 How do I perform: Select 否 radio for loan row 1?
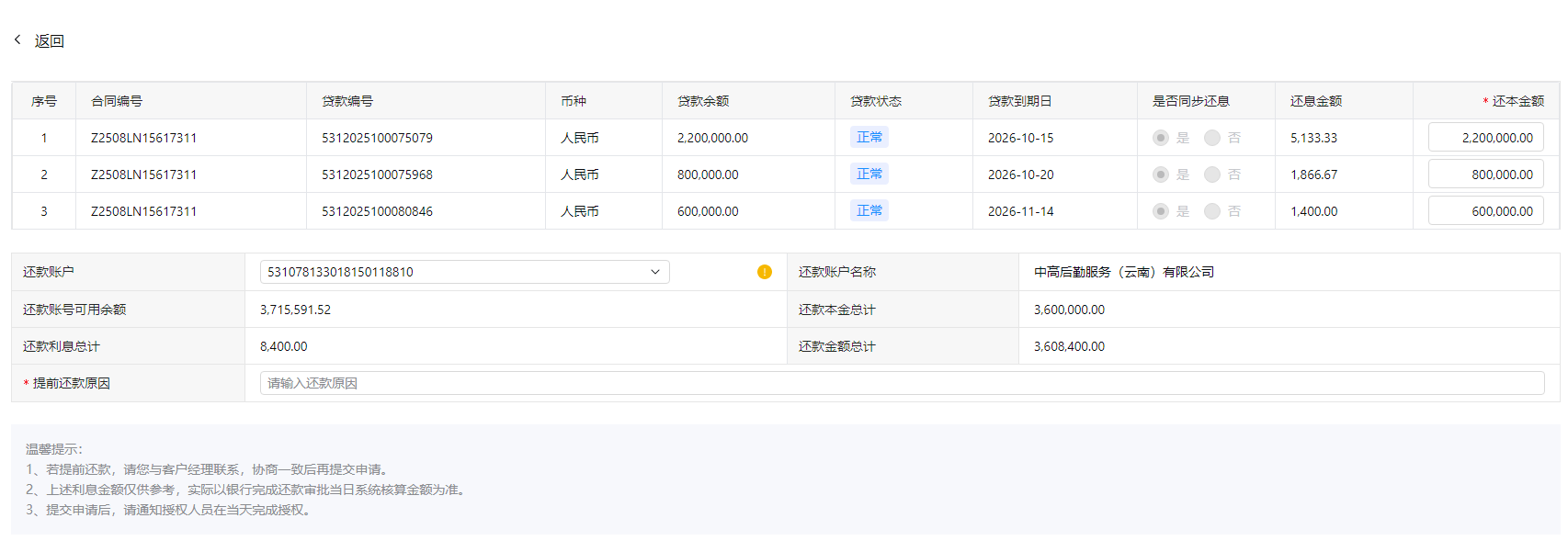(x=1212, y=138)
